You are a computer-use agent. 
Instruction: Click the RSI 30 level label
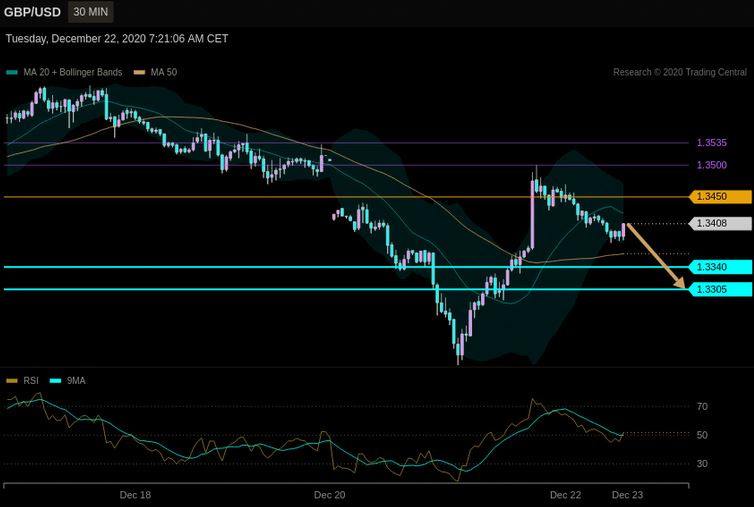[x=702, y=464]
